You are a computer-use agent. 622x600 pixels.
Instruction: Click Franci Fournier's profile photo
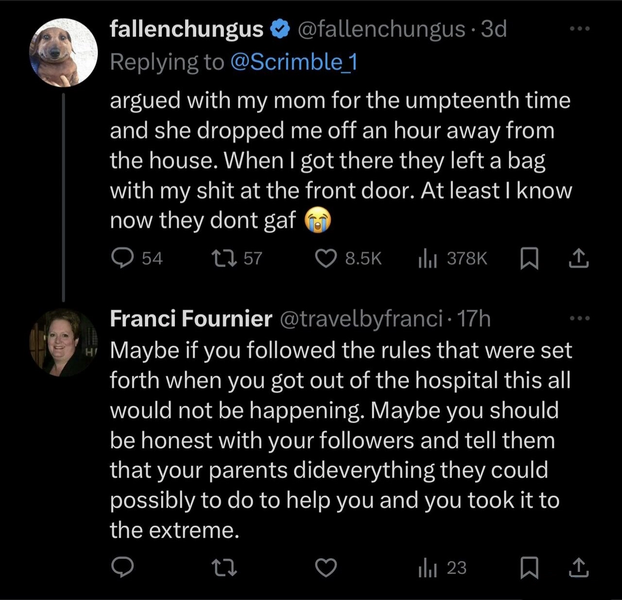[63, 341]
